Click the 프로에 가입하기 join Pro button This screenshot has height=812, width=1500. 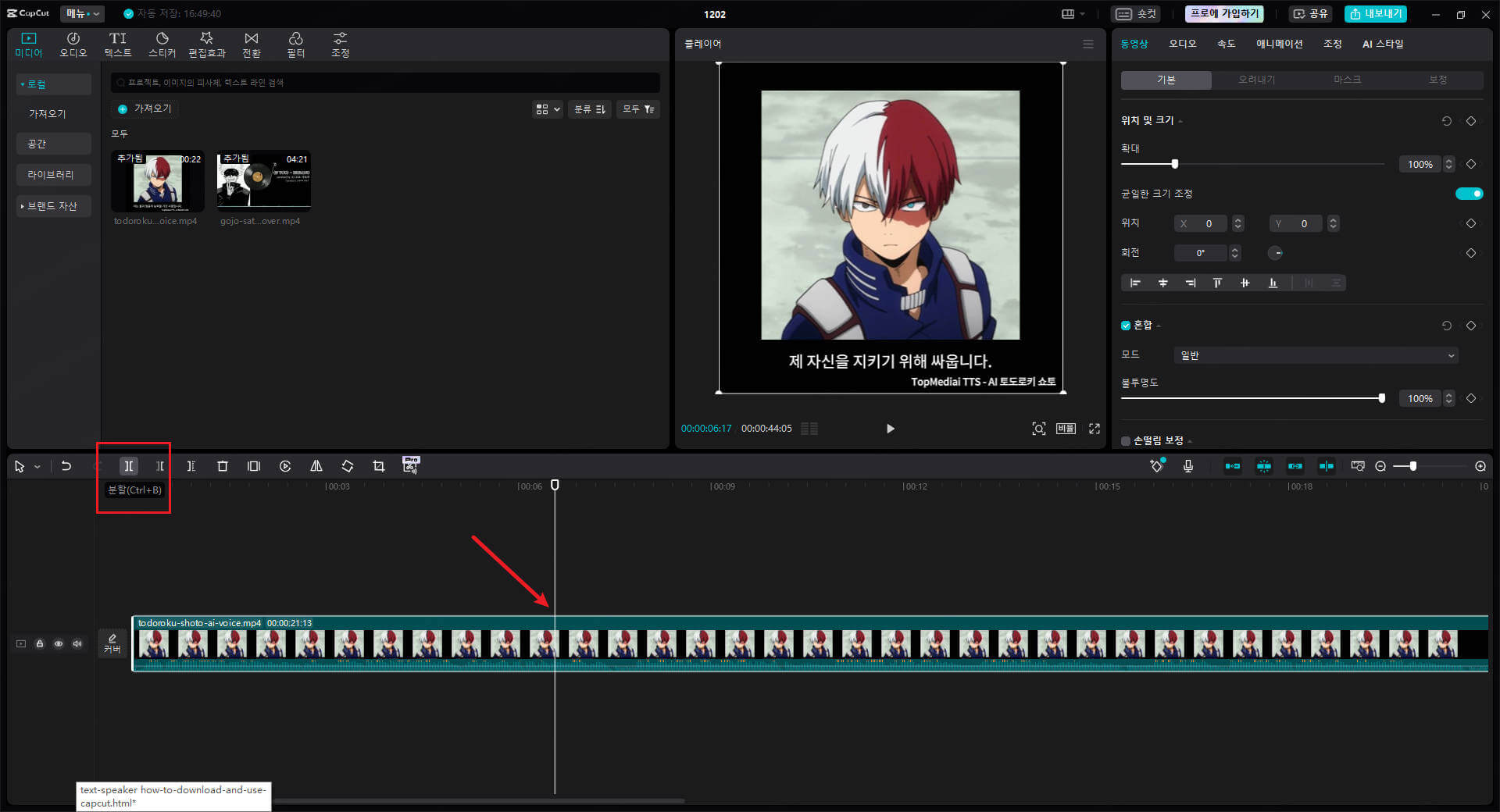pos(1224,13)
